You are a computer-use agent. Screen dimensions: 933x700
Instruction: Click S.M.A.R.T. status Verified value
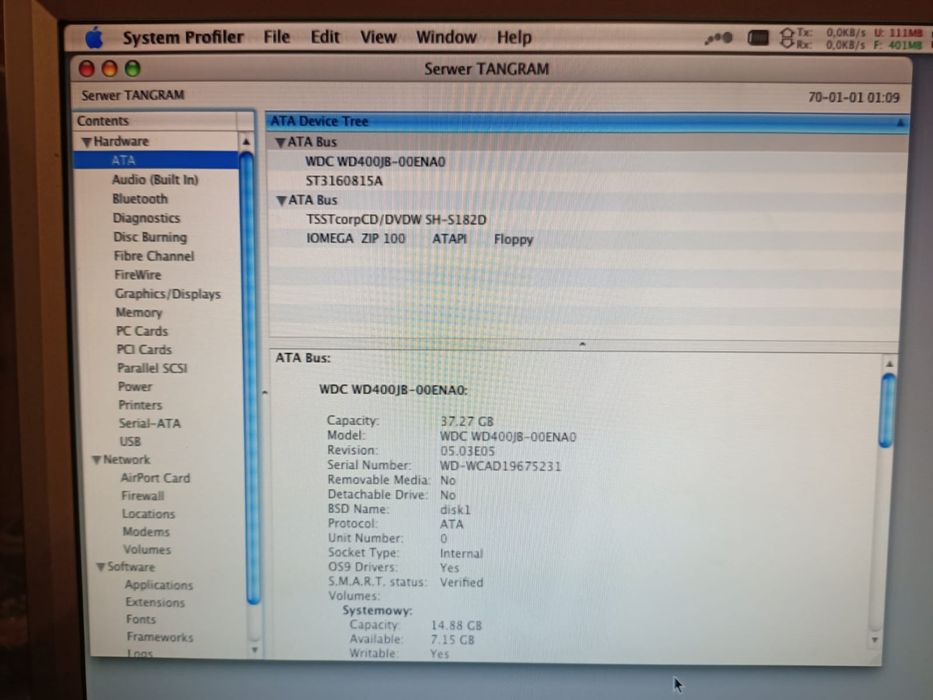point(462,582)
